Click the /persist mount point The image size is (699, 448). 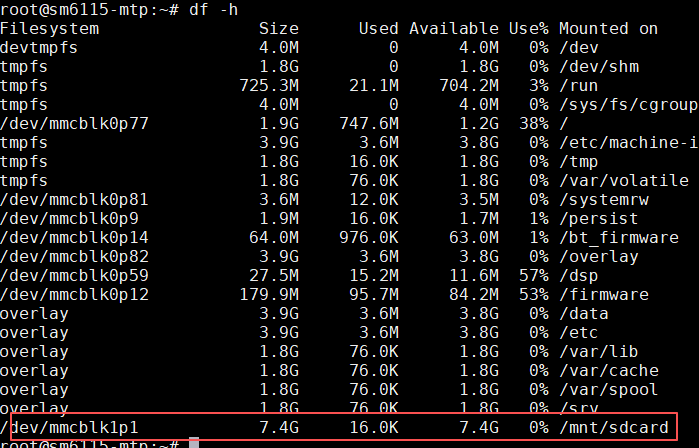tap(599, 219)
